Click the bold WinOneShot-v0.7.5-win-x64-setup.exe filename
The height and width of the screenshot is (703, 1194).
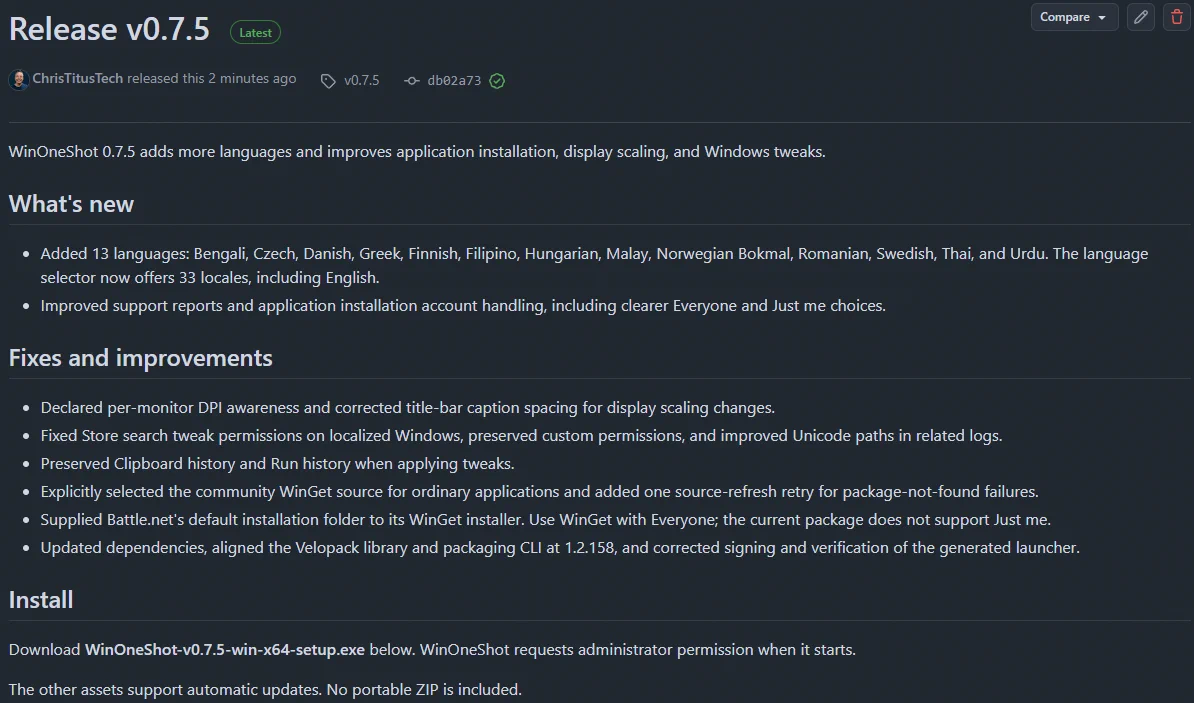[225, 650]
